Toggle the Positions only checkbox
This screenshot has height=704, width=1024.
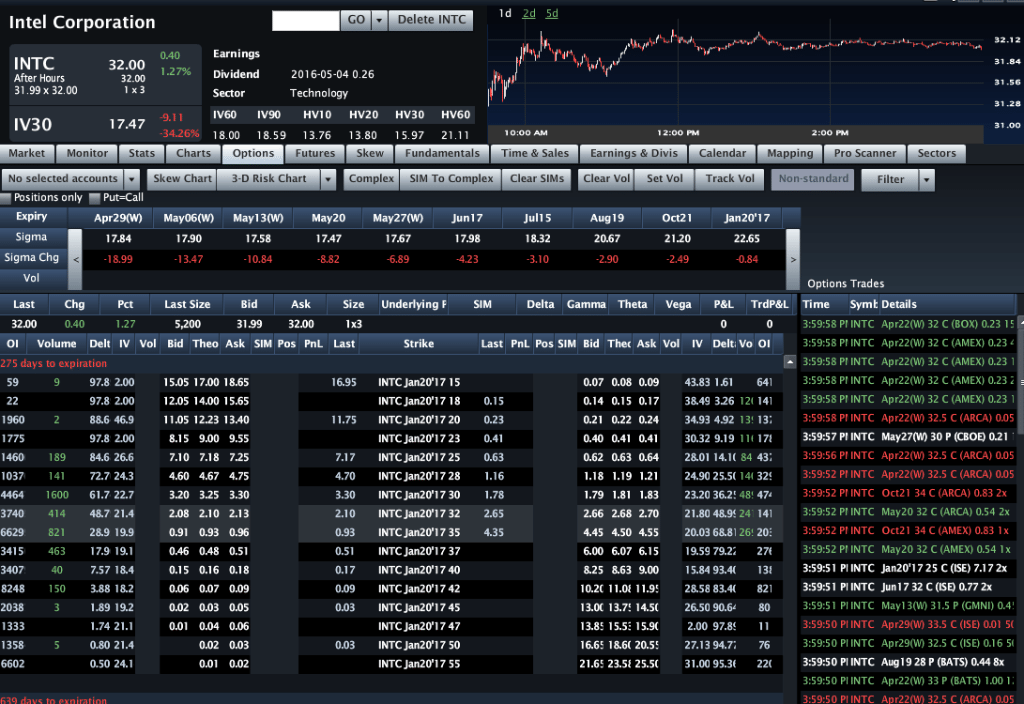7,198
